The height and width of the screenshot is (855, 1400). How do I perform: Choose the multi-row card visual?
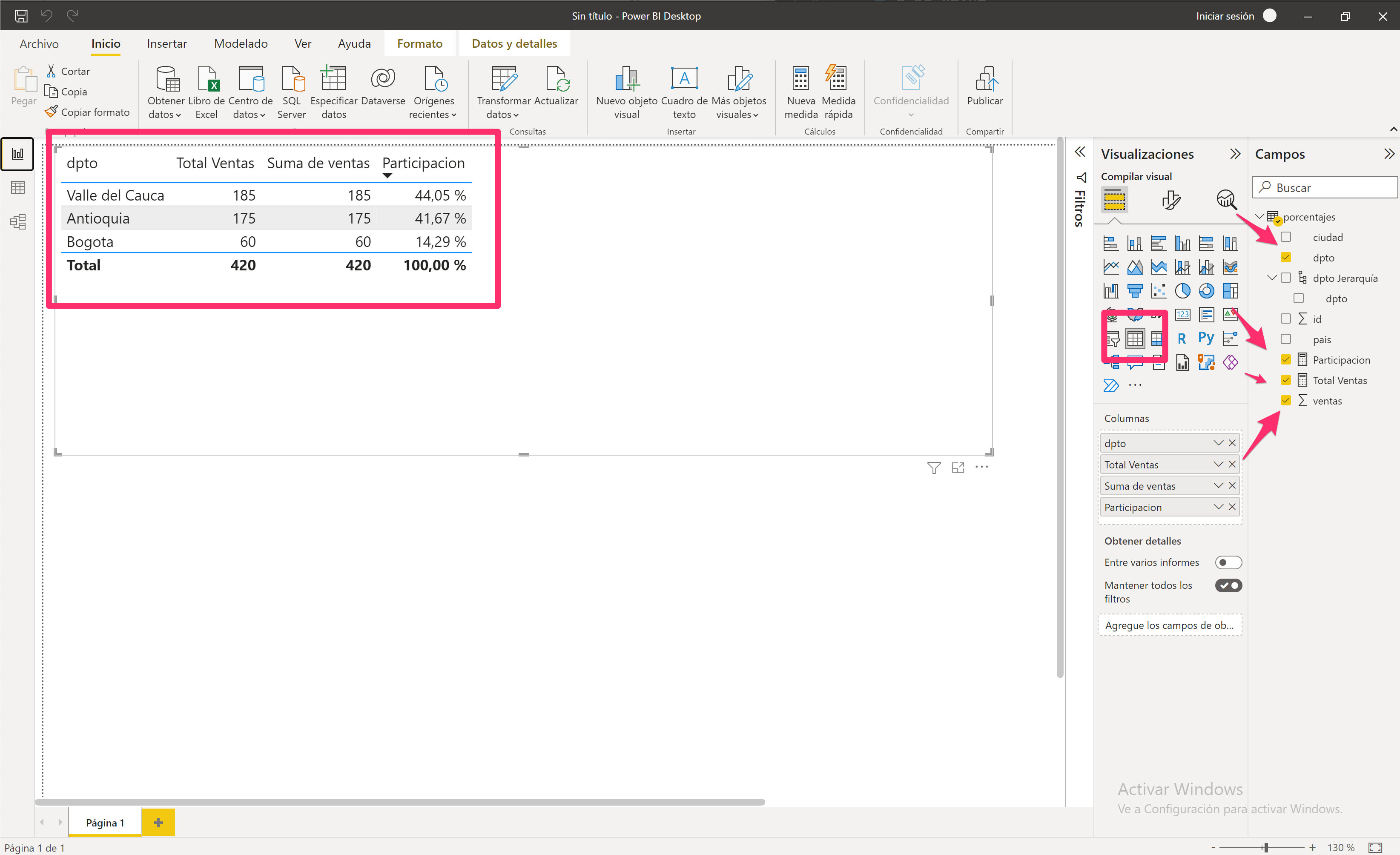tap(1206, 315)
